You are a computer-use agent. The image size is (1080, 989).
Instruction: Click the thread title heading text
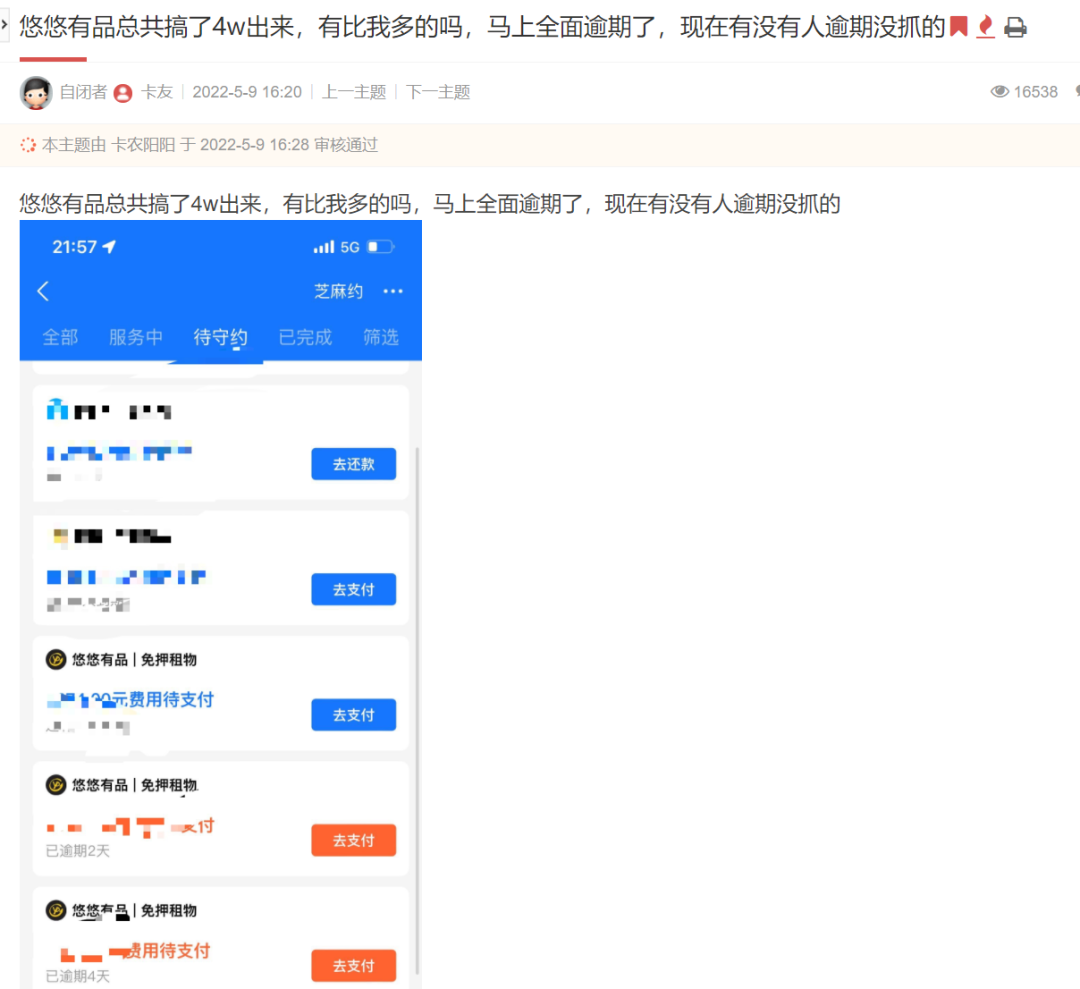click(482, 28)
